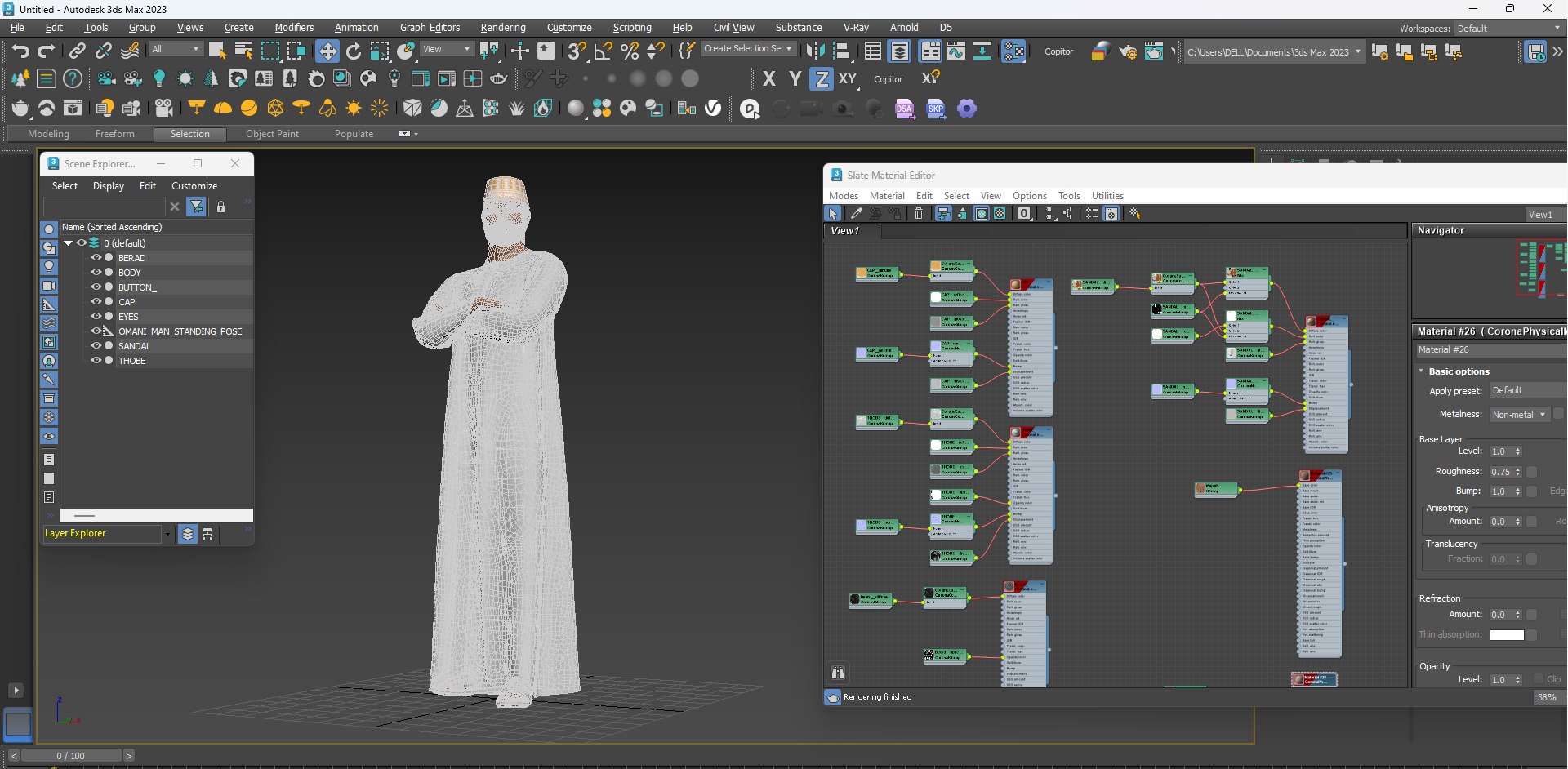
Task: Click the Undo arrow icon
Action: (x=20, y=51)
